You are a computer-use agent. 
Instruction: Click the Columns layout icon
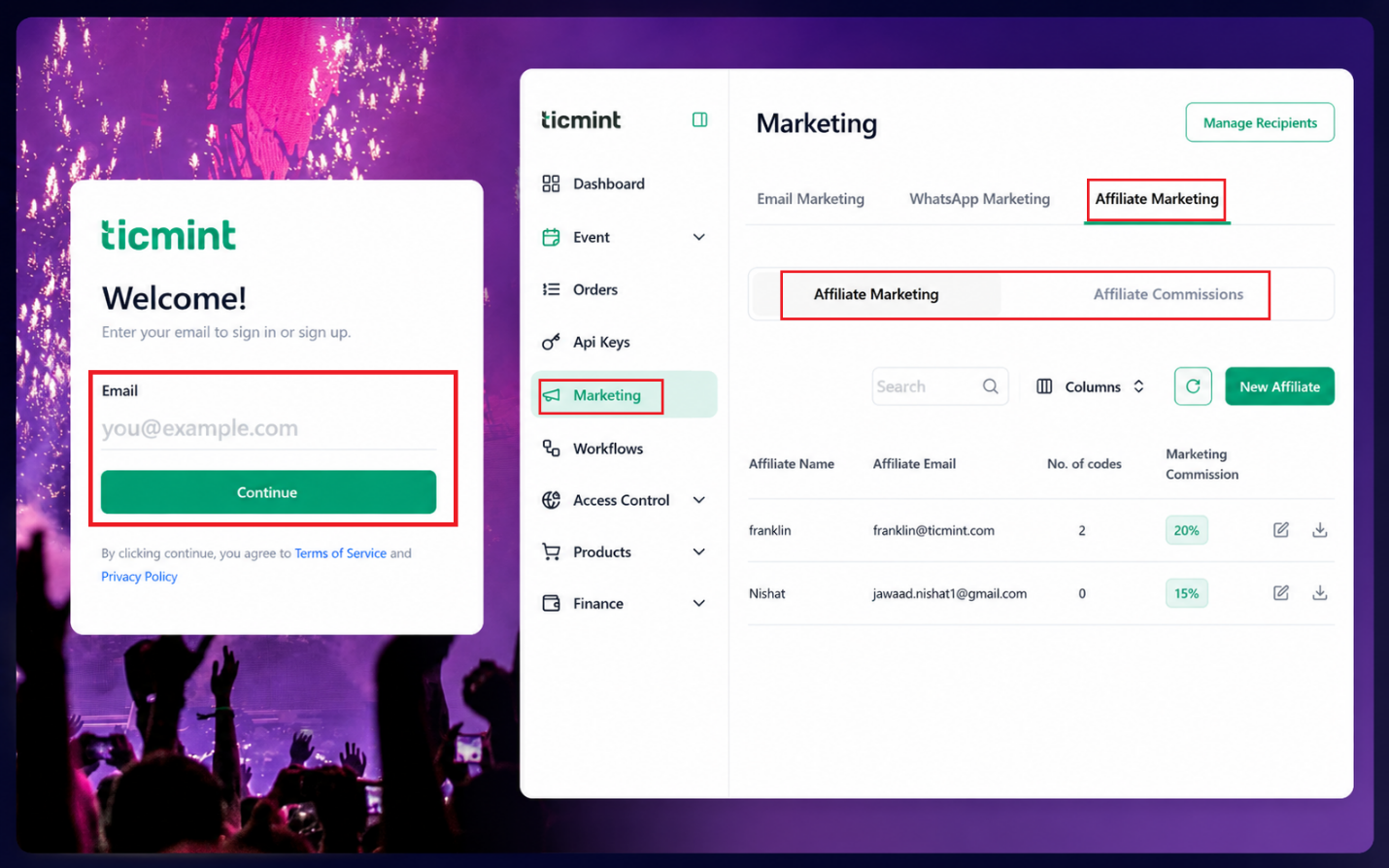click(1044, 386)
